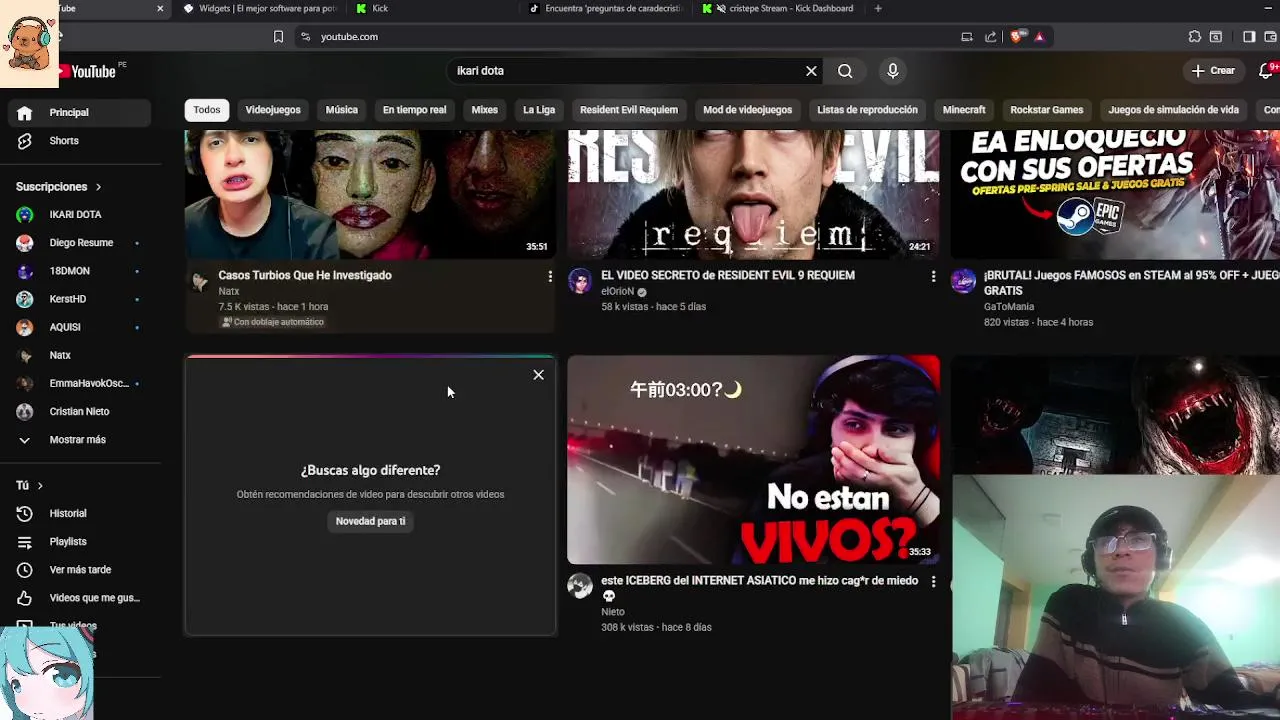Open Cristian Nieto subscription
The height and width of the screenshot is (720, 1280).
(x=80, y=412)
